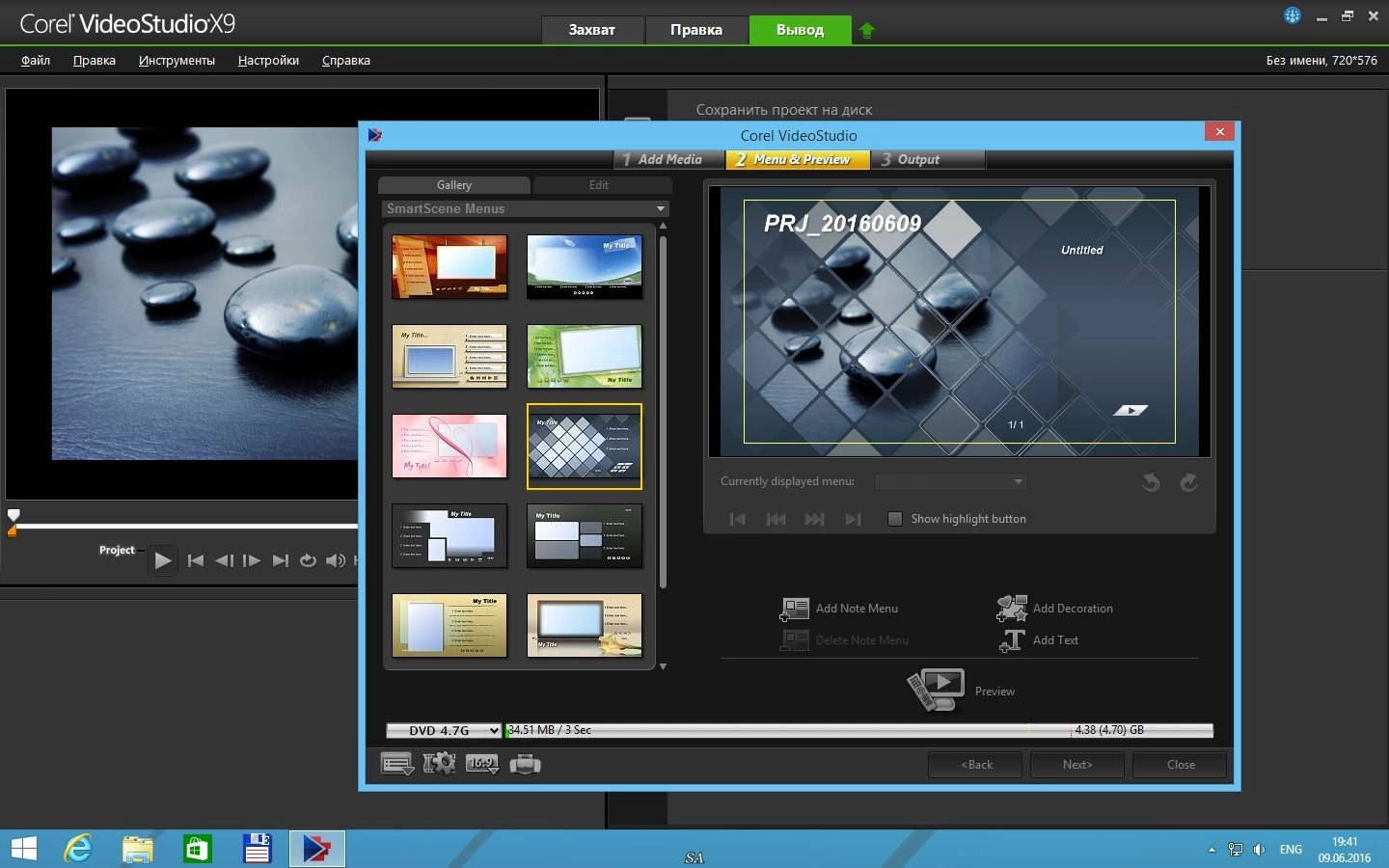Image resolution: width=1389 pixels, height=868 pixels.
Task: Open the Правка workspace tab
Action: pos(696,30)
